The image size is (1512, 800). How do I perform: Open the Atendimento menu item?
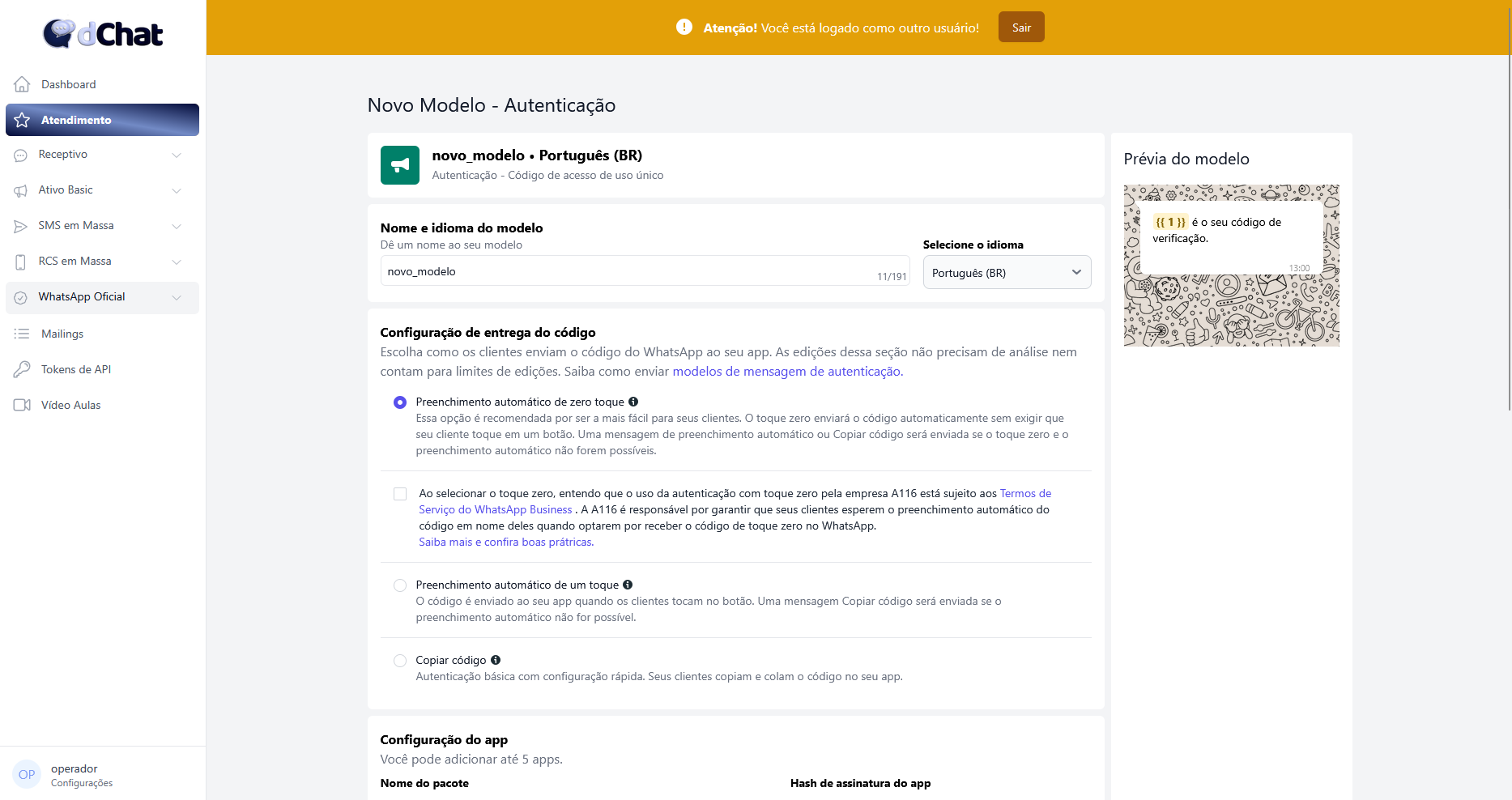click(102, 120)
